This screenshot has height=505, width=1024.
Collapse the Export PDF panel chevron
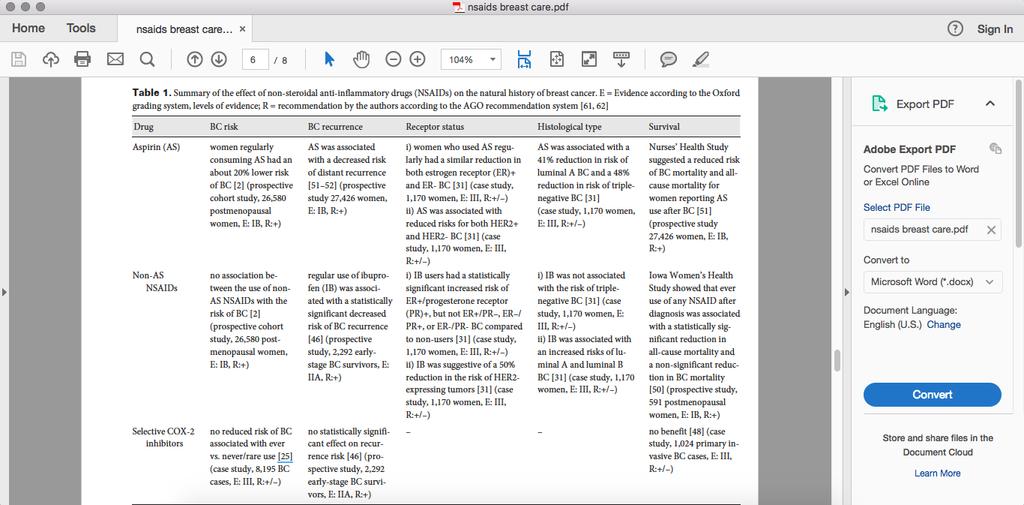pos(990,104)
